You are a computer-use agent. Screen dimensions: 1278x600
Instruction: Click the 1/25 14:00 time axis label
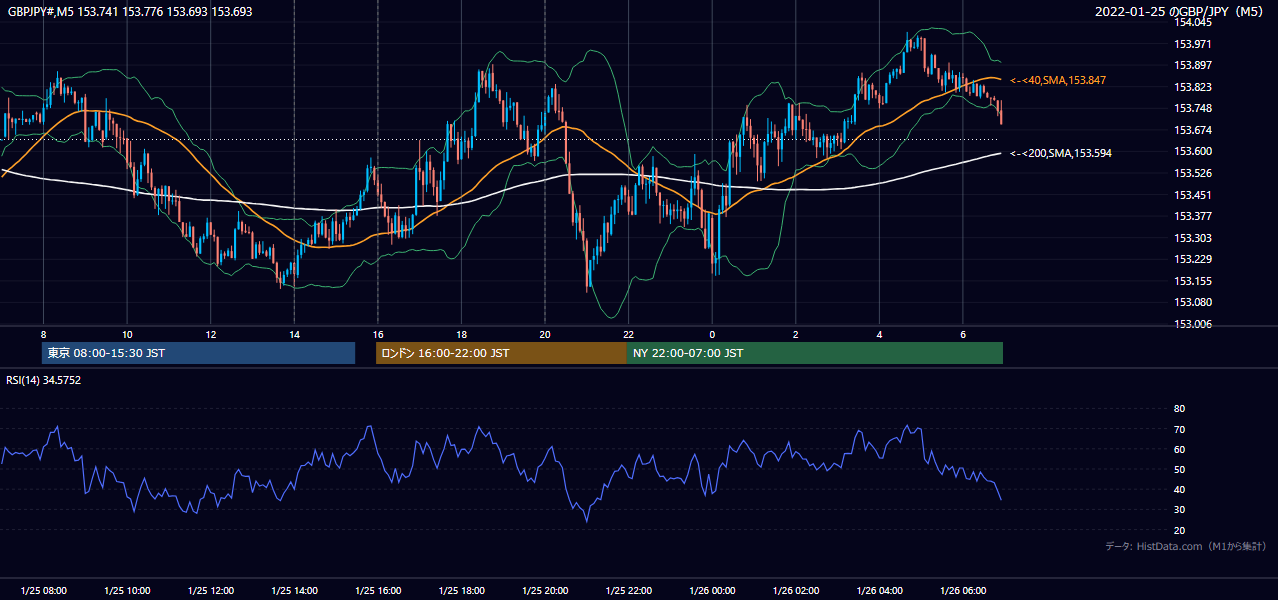[294, 591]
